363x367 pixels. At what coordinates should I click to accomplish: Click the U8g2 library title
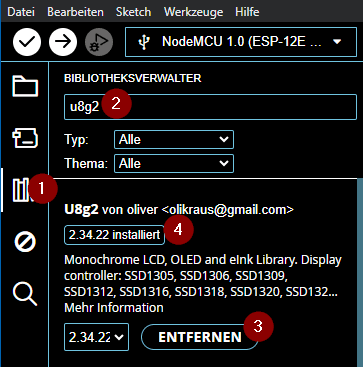pos(81,209)
